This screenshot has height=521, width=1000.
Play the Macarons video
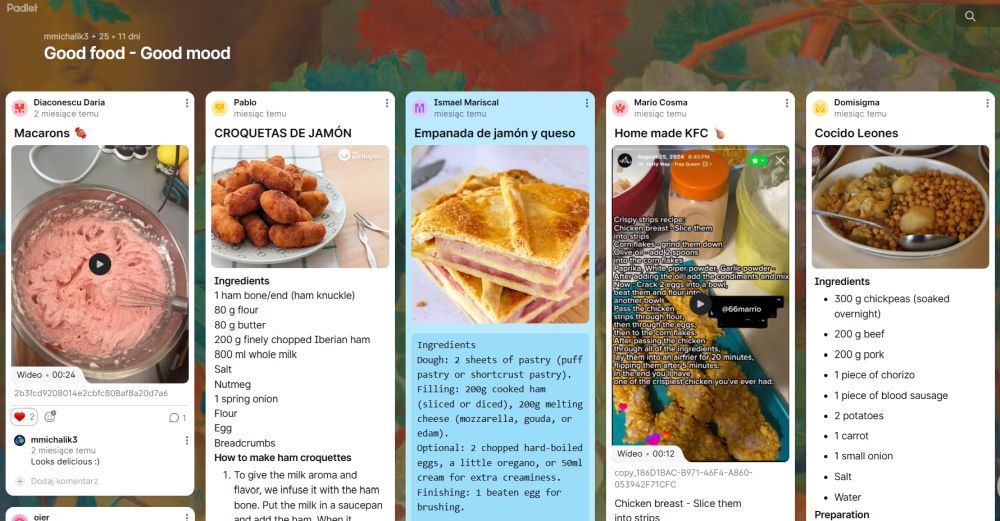[99, 264]
